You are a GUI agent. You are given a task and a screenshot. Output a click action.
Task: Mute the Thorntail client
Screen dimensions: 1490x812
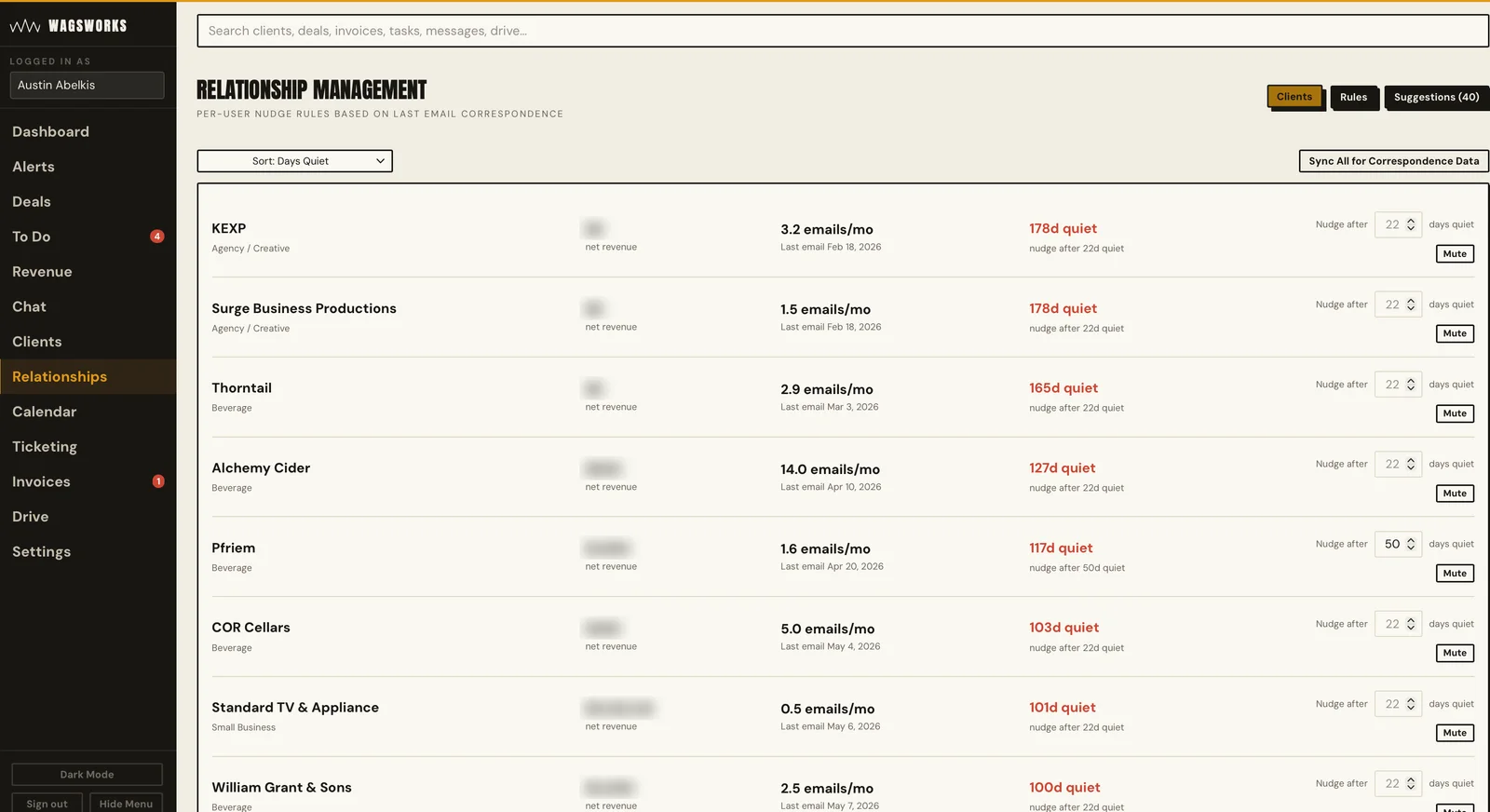(x=1455, y=413)
